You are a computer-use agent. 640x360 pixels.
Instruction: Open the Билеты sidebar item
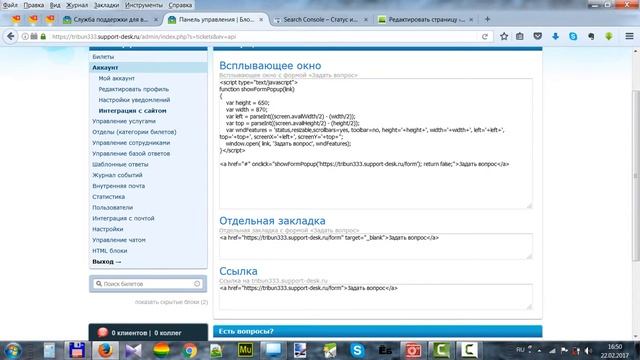click(103, 57)
